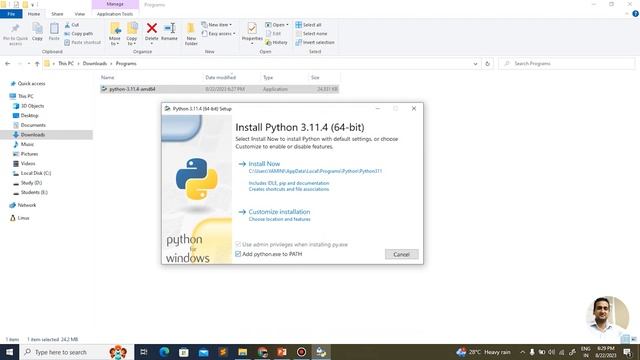
Task: Open Task View on taskbar
Action: pyautogui.click(x=144, y=352)
